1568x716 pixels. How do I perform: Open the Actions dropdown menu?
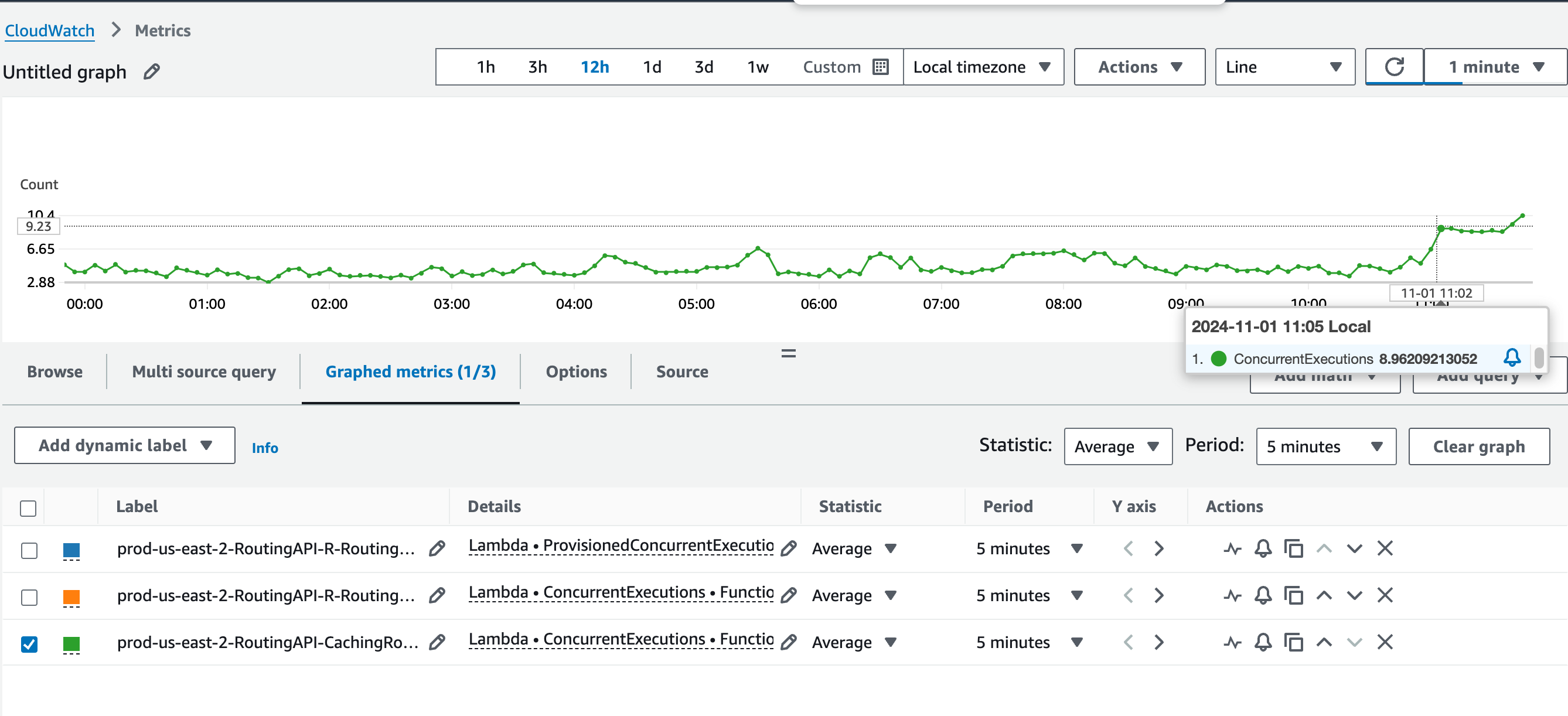tap(1140, 67)
